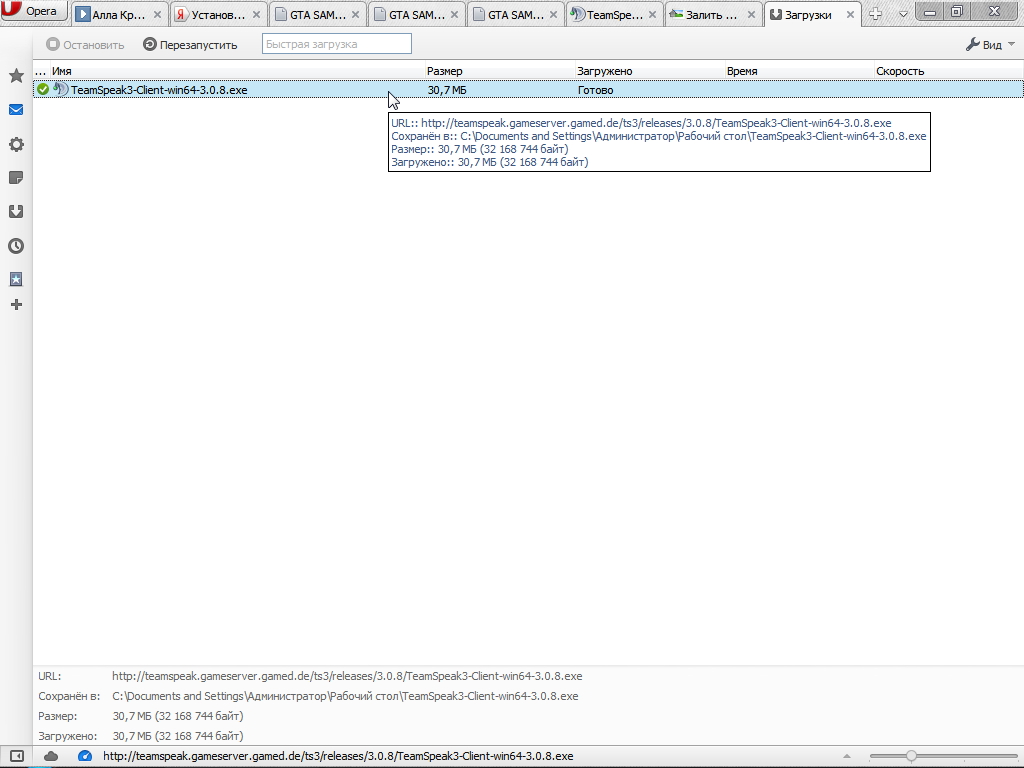Click the Opera Turbo speedometer icon
Image resolution: width=1024 pixels, height=768 pixels.
click(x=85, y=756)
